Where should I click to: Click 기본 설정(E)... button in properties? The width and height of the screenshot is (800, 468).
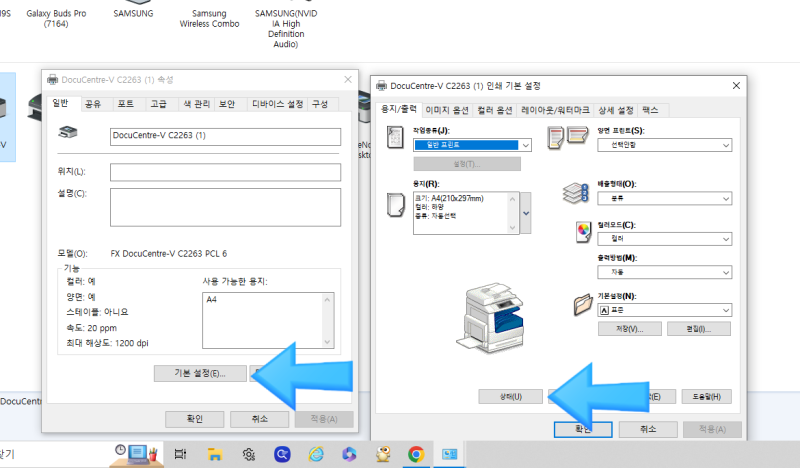(200, 374)
